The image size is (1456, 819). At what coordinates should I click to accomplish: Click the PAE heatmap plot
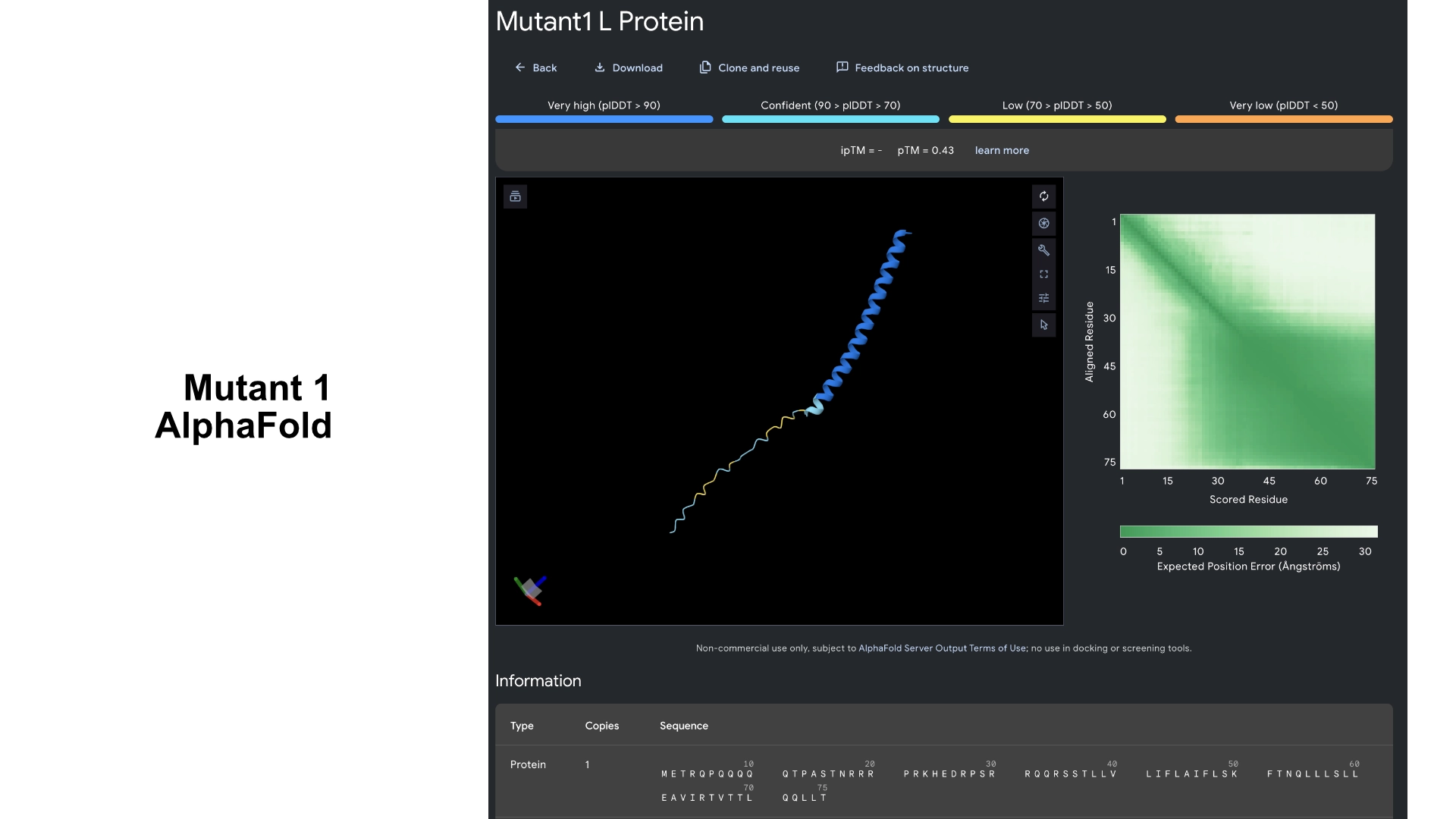(x=1247, y=341)
